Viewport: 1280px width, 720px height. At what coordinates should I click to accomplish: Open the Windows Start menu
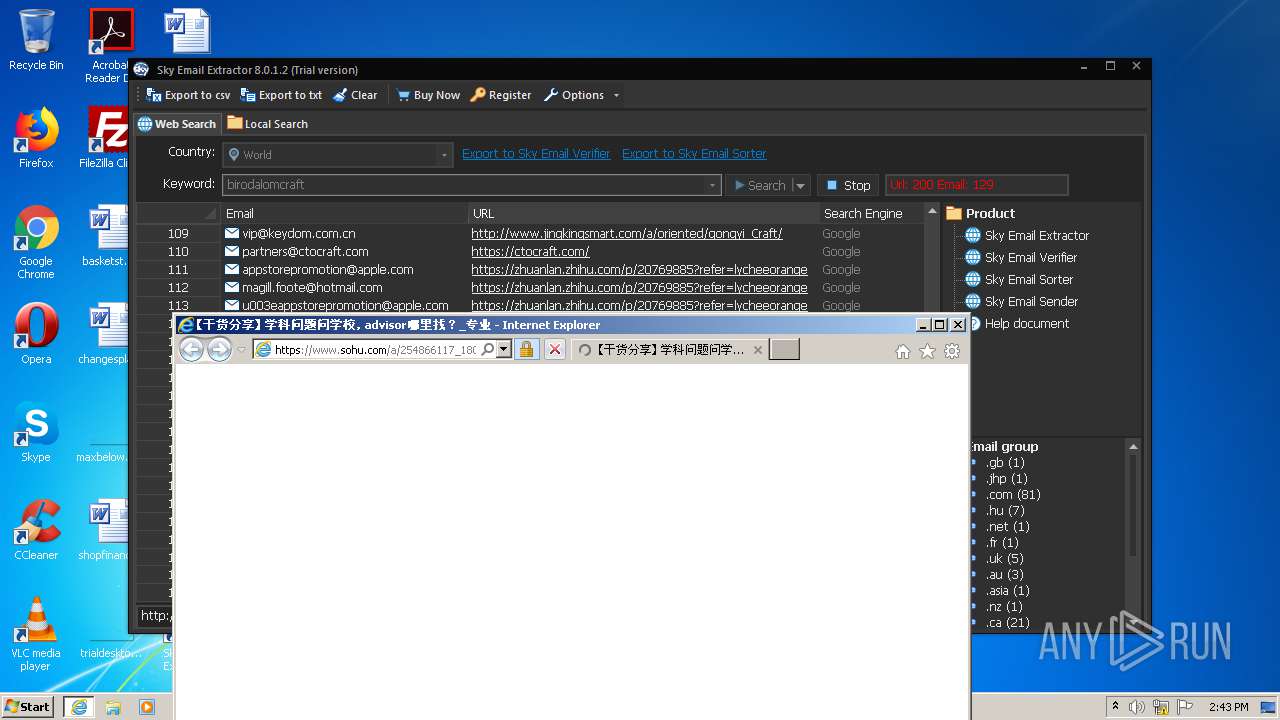(28, 707)
